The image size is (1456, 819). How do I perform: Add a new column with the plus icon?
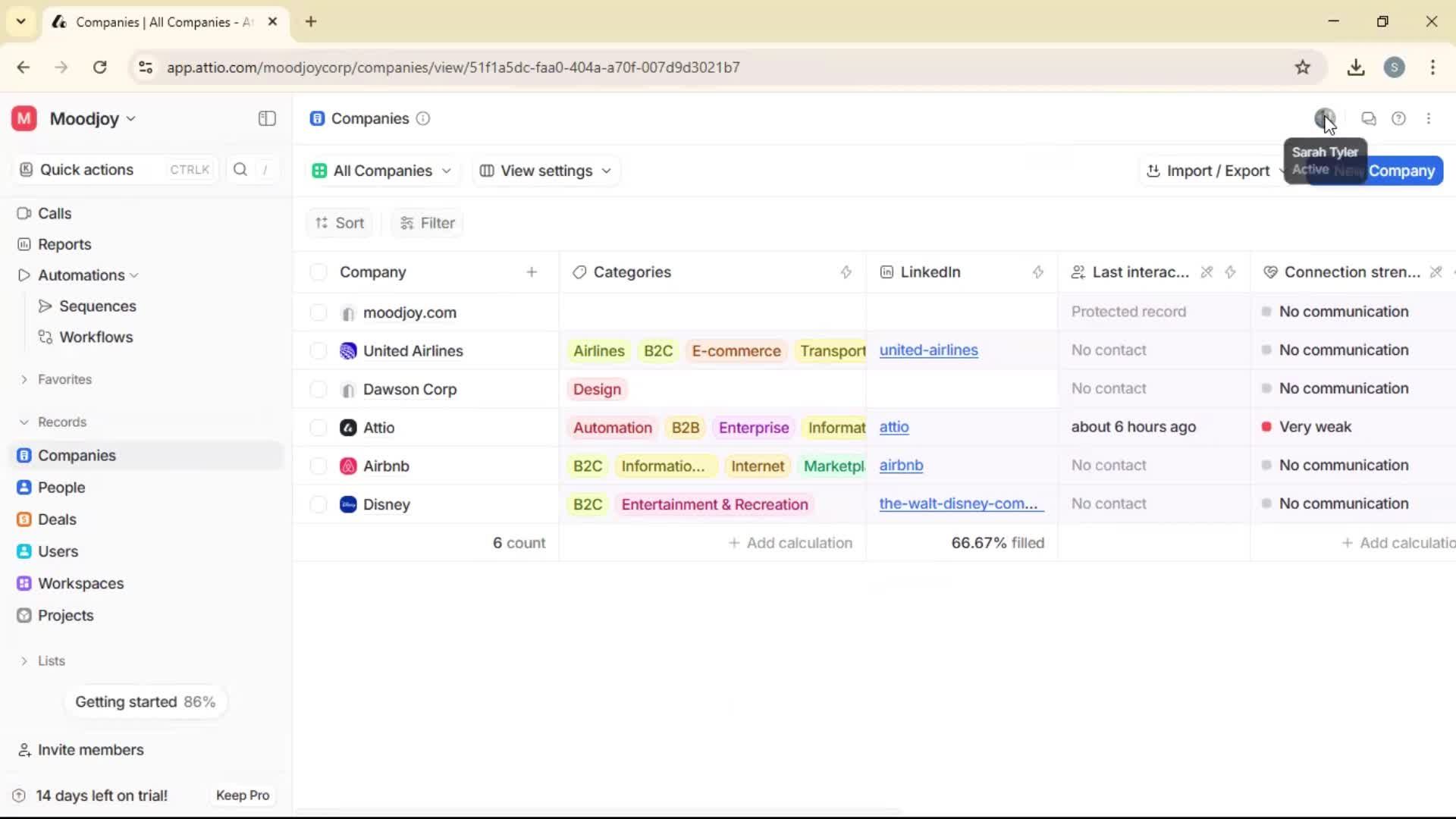532,271
